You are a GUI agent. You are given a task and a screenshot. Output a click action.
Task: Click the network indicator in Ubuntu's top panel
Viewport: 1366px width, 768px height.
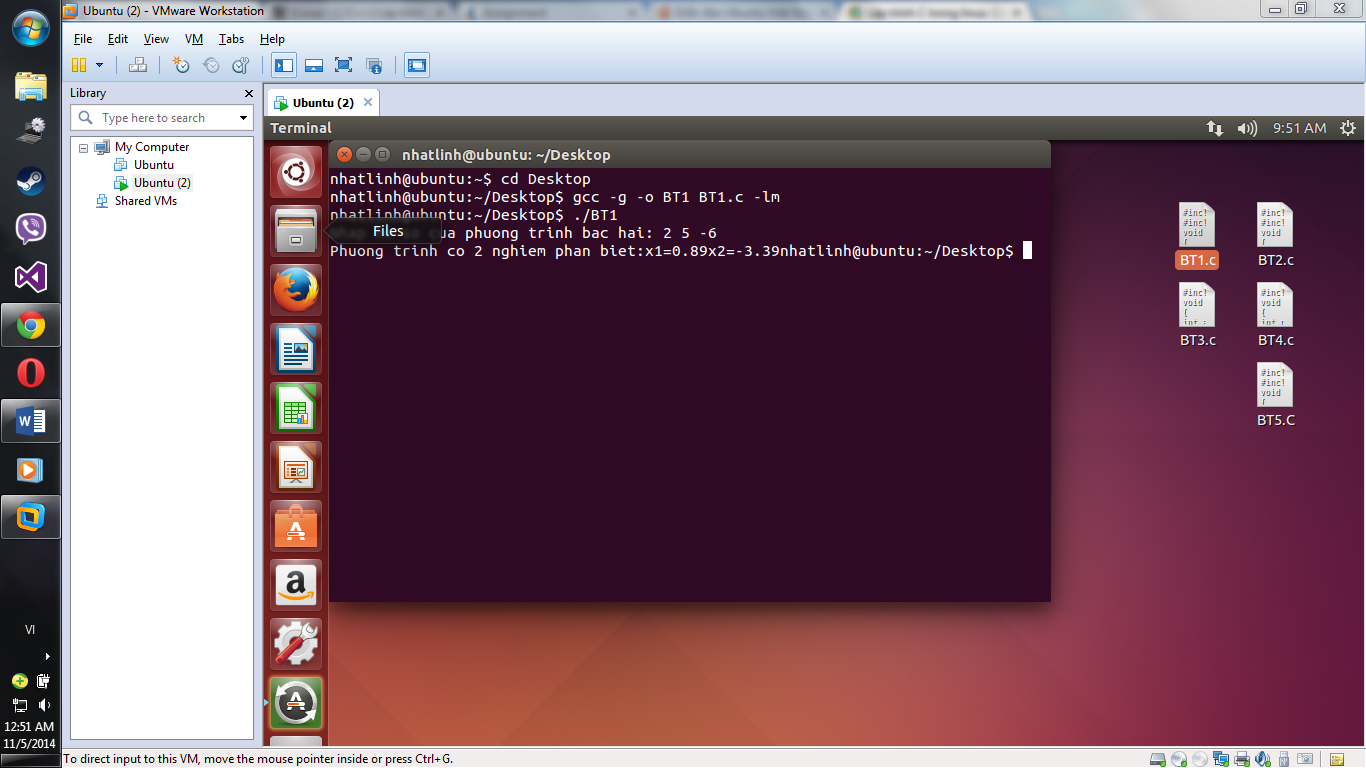(x=1214, y=128)
